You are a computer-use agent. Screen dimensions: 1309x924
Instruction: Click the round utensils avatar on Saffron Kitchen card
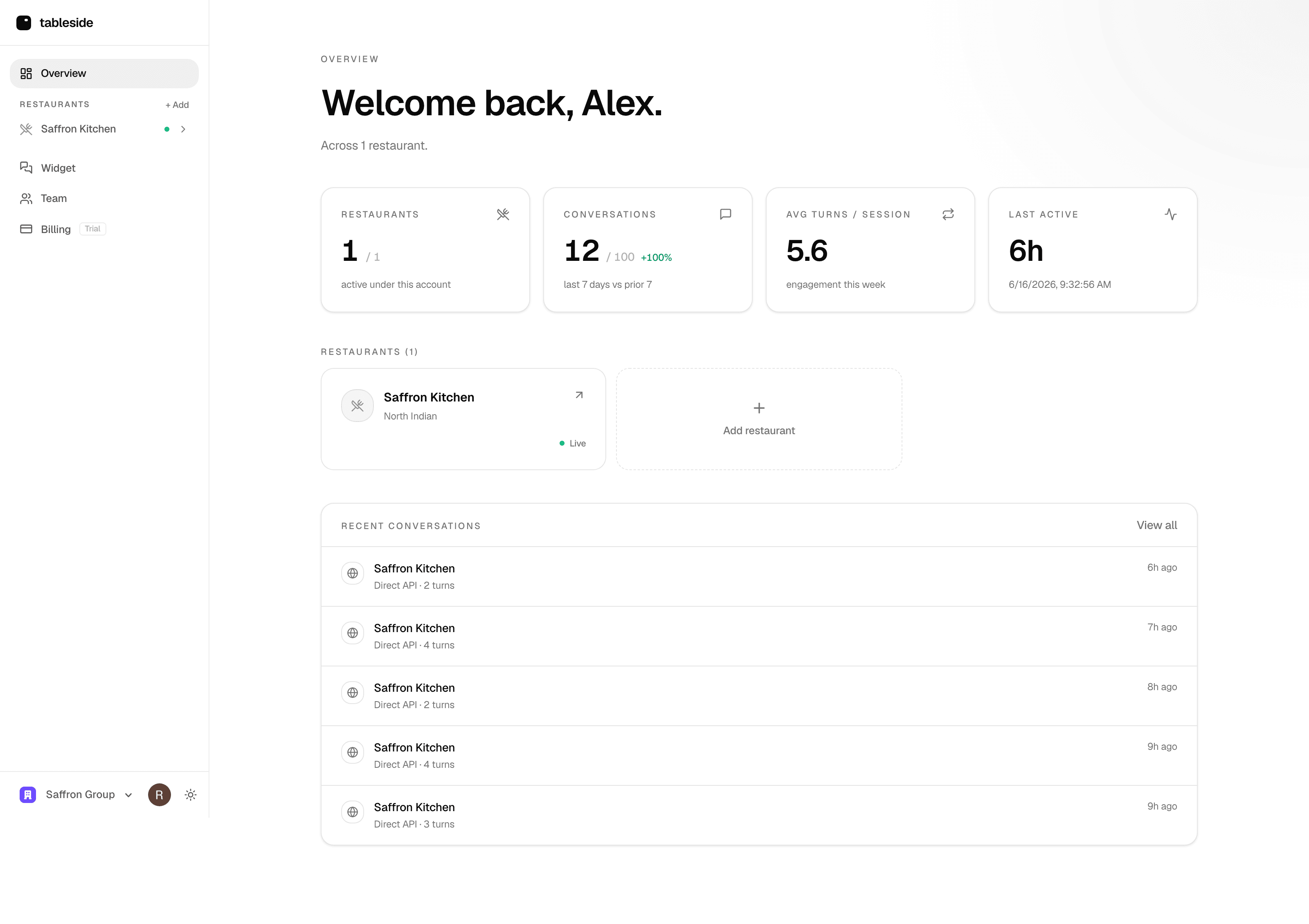[x=358, y=406]
